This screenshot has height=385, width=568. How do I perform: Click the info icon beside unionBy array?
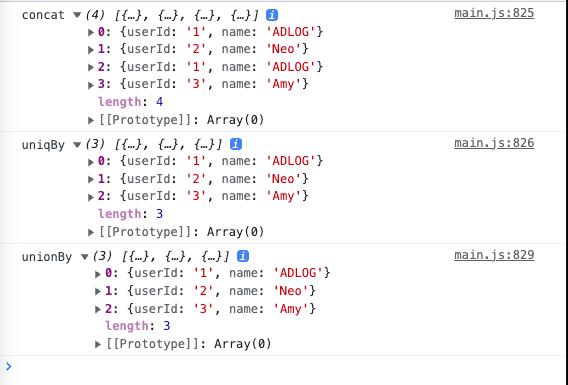(x=243, y=256)
